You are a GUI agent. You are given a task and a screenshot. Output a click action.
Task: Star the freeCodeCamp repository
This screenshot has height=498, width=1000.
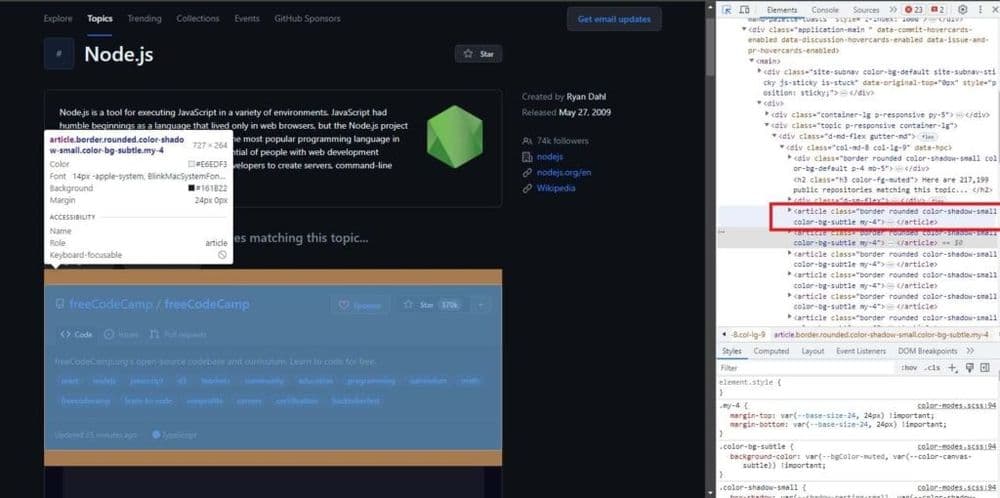(431, 305)
